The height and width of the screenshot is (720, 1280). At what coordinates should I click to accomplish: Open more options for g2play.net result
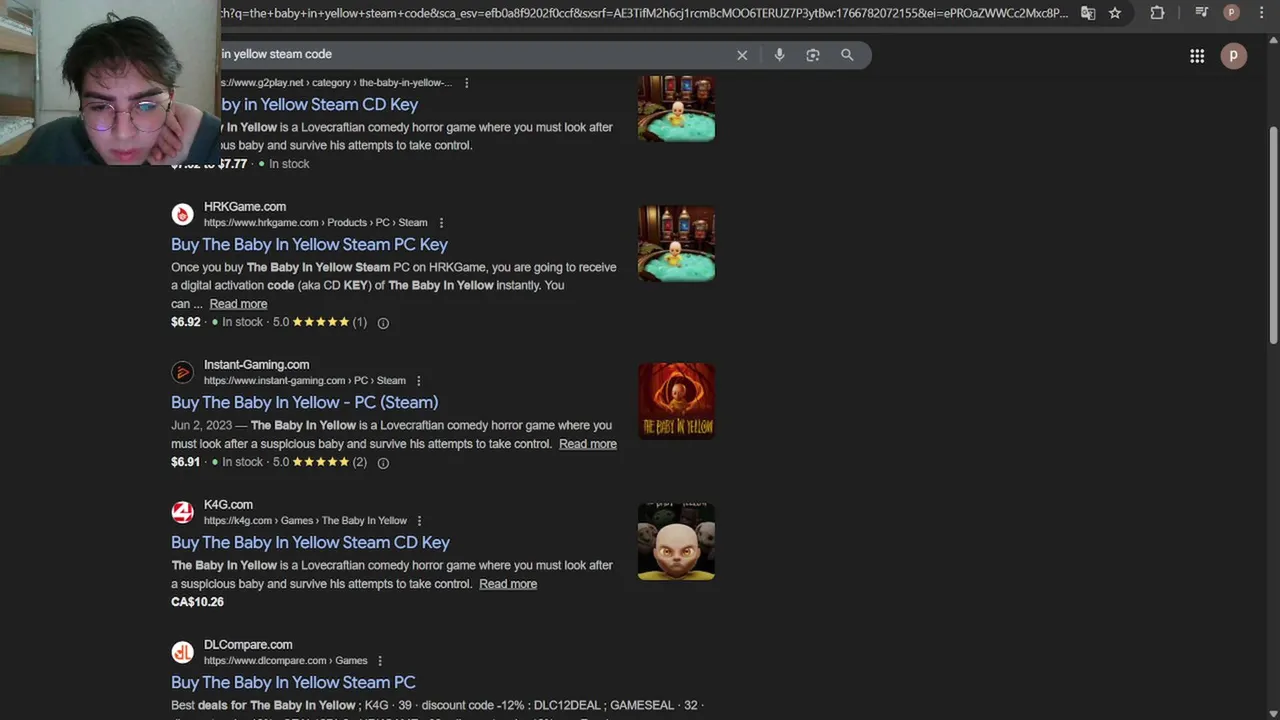tap(466, 83)
